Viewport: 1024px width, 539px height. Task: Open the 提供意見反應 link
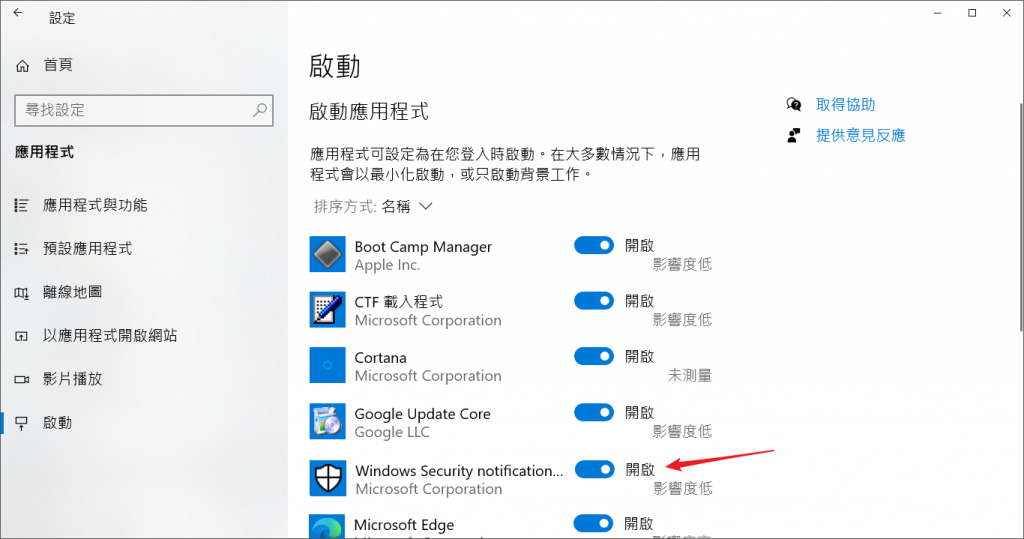tap(860, 135)
